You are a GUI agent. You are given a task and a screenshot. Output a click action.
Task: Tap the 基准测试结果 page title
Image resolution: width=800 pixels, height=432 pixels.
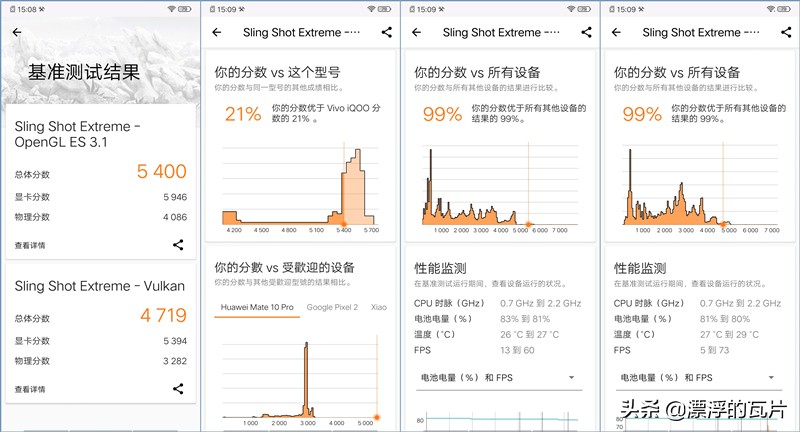84,72
